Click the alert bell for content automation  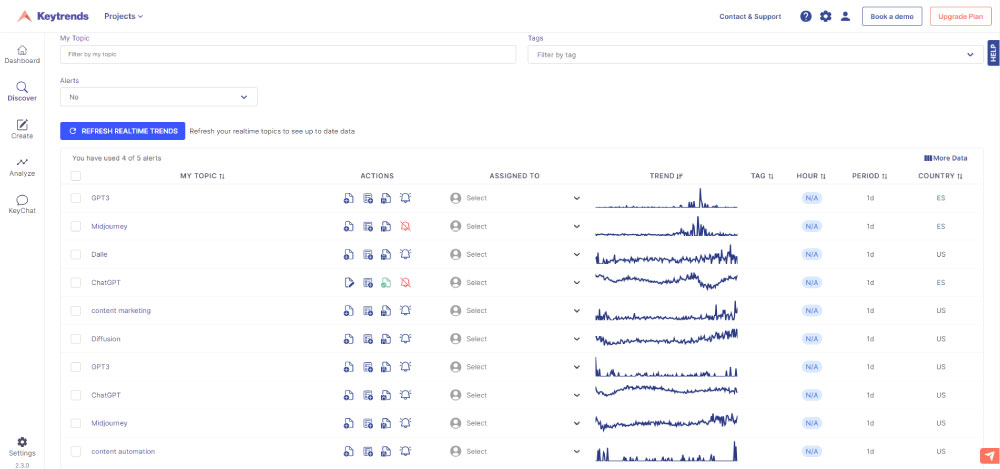[x=405, y=451]
